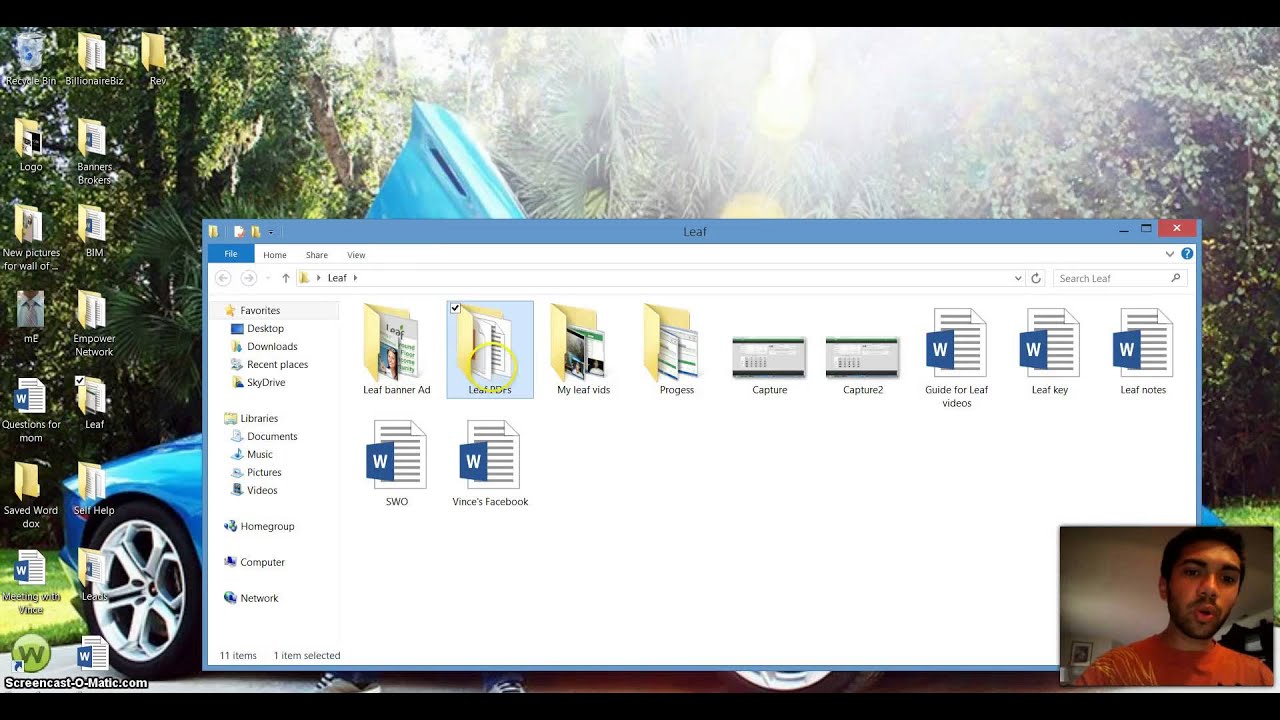The image size is (1280, 720).
Task: Go back with the Back arrow
Action: 223,278
